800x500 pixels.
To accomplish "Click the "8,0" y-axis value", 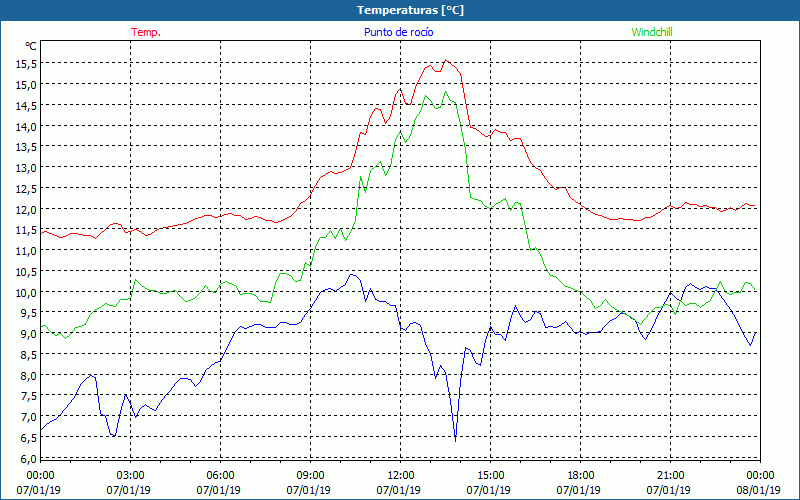I will tap(28, 375).
